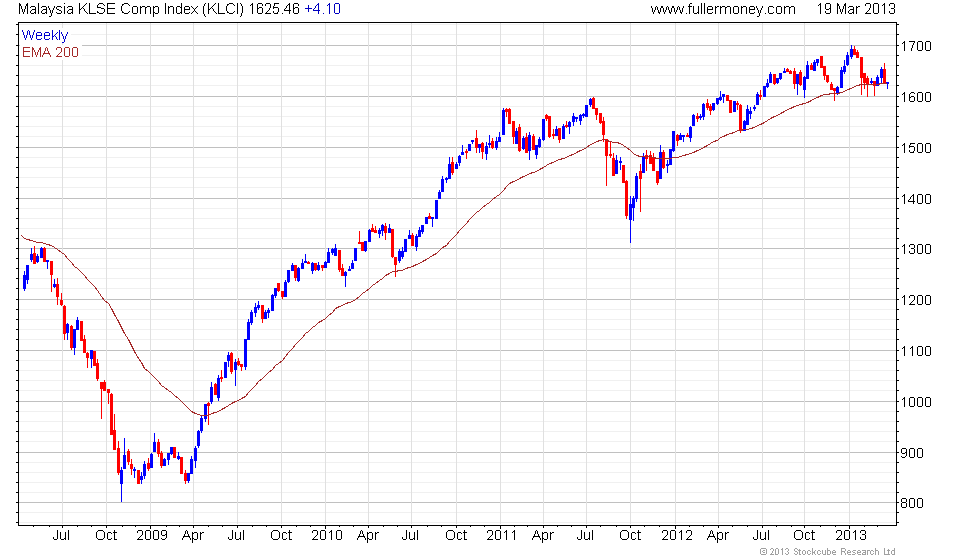980x560 pixels.
Task: Click the 1000 price axis label
Action: click(x=916, y=402)
